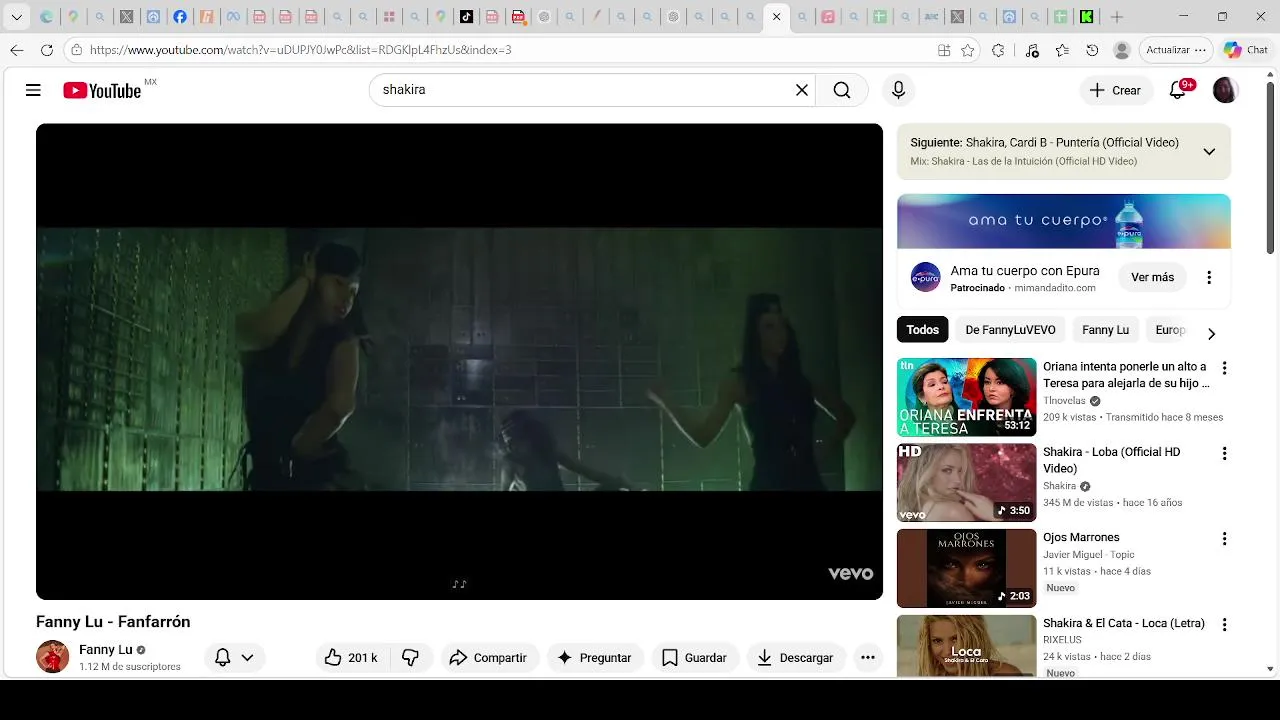Open more actions ellipsis below video
The height and width of the screenshot is (720, 1280).
click(x=868, y=657)
